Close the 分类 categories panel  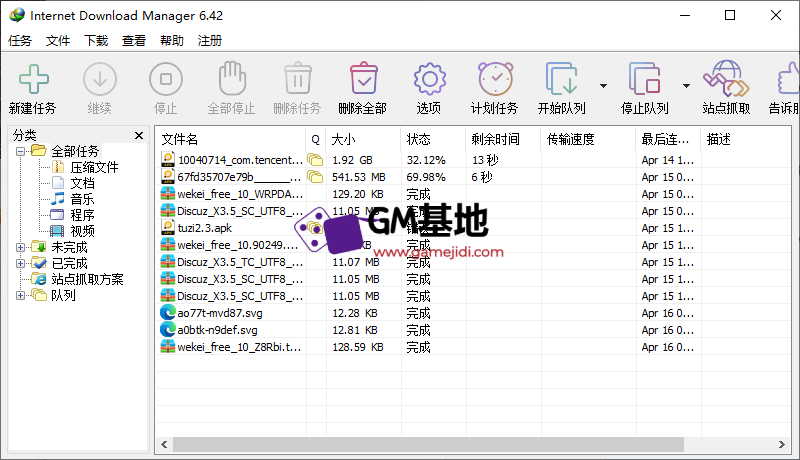pos(139,135)
